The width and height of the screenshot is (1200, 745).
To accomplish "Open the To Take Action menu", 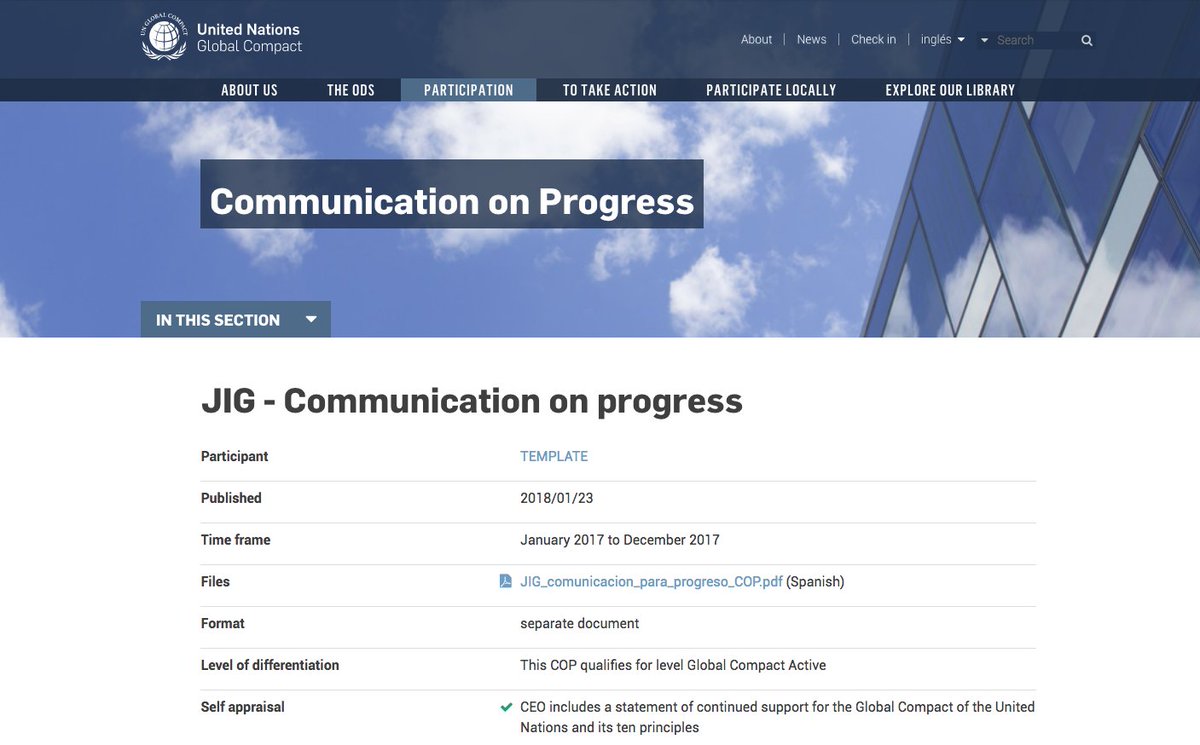I will [610, 90].
